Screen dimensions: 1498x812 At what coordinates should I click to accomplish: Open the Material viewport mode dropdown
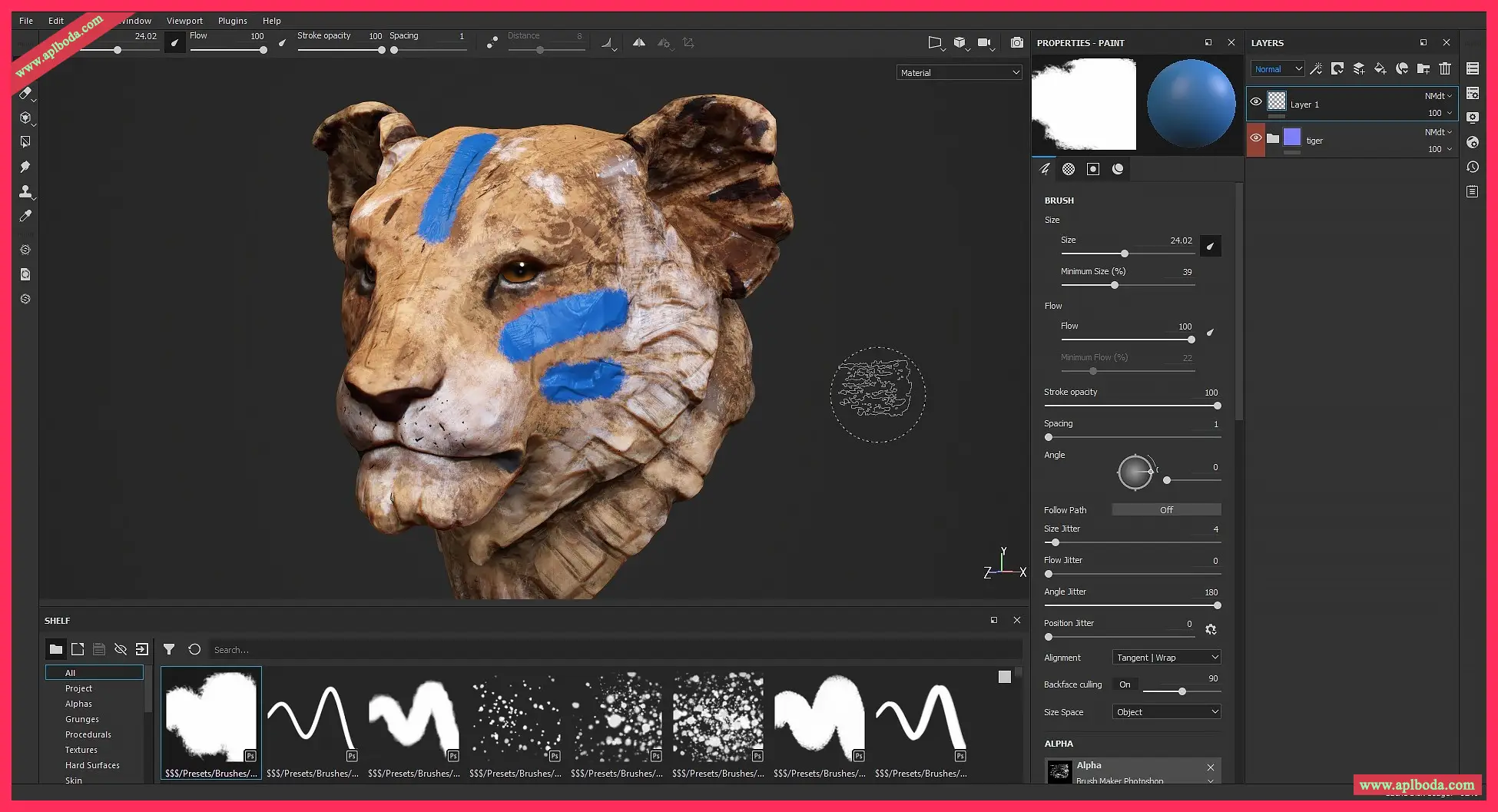[959, 73]
